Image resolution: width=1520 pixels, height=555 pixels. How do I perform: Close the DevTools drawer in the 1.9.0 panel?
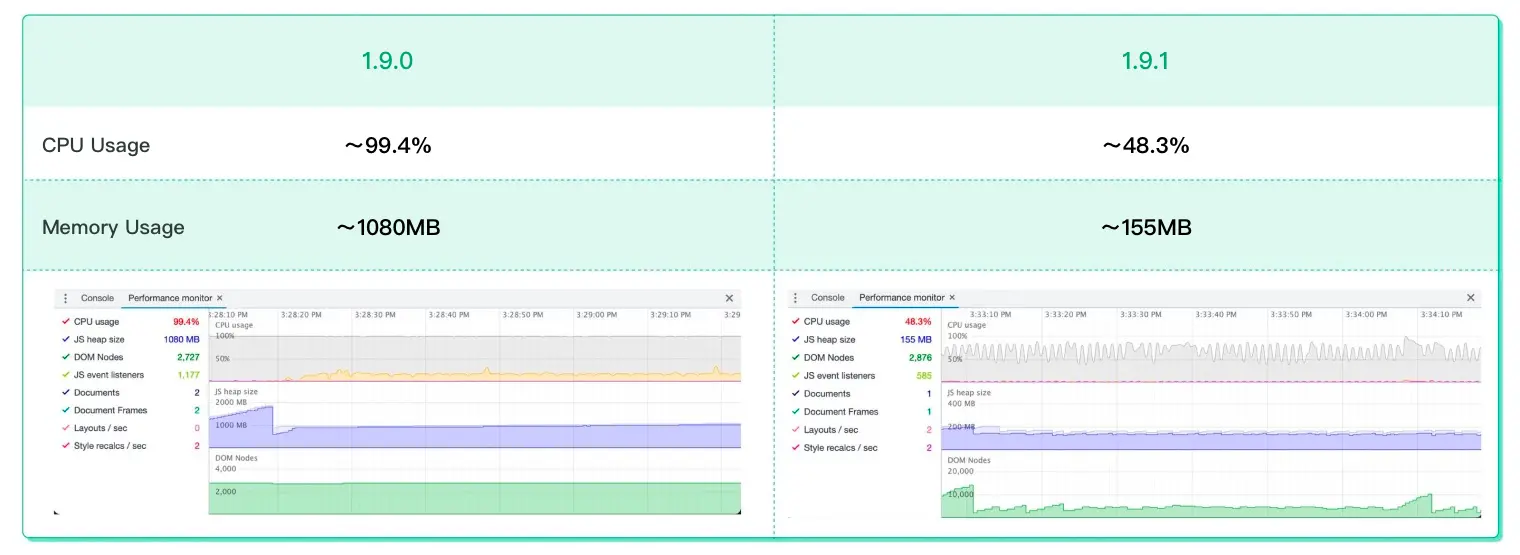pos(729,298)
